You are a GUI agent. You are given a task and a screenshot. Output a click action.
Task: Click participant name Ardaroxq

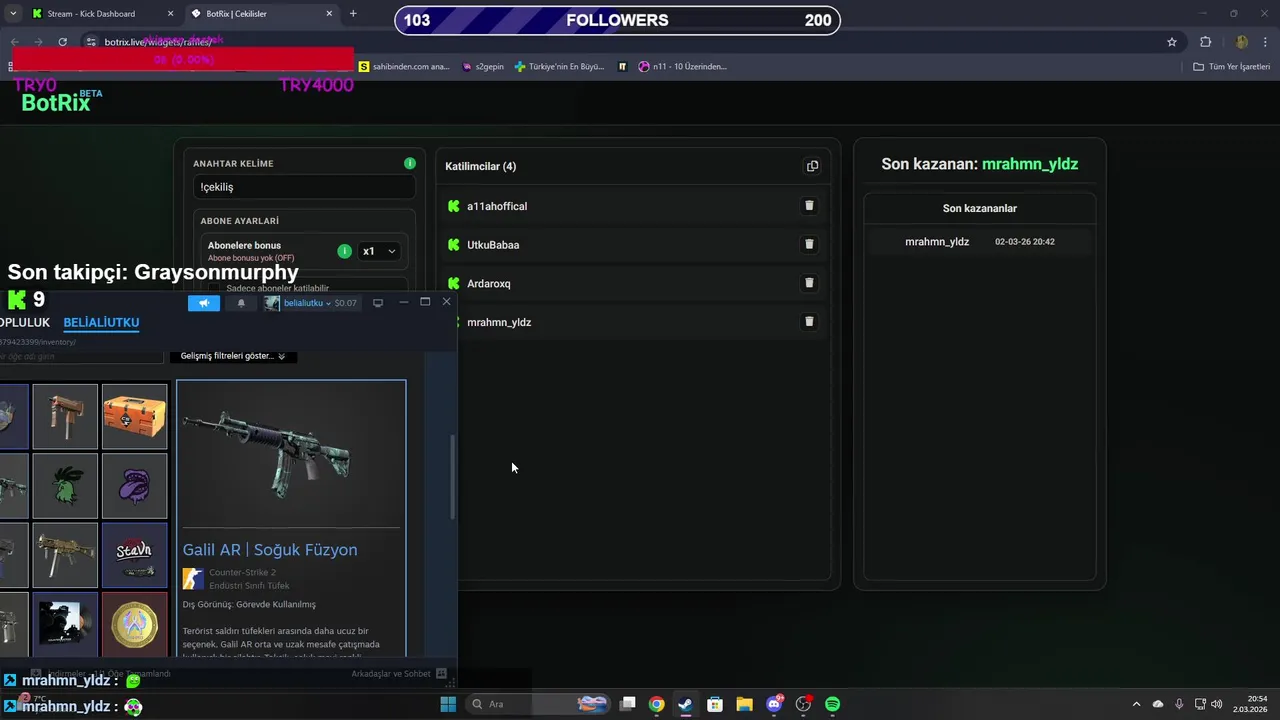pos(489,284)
